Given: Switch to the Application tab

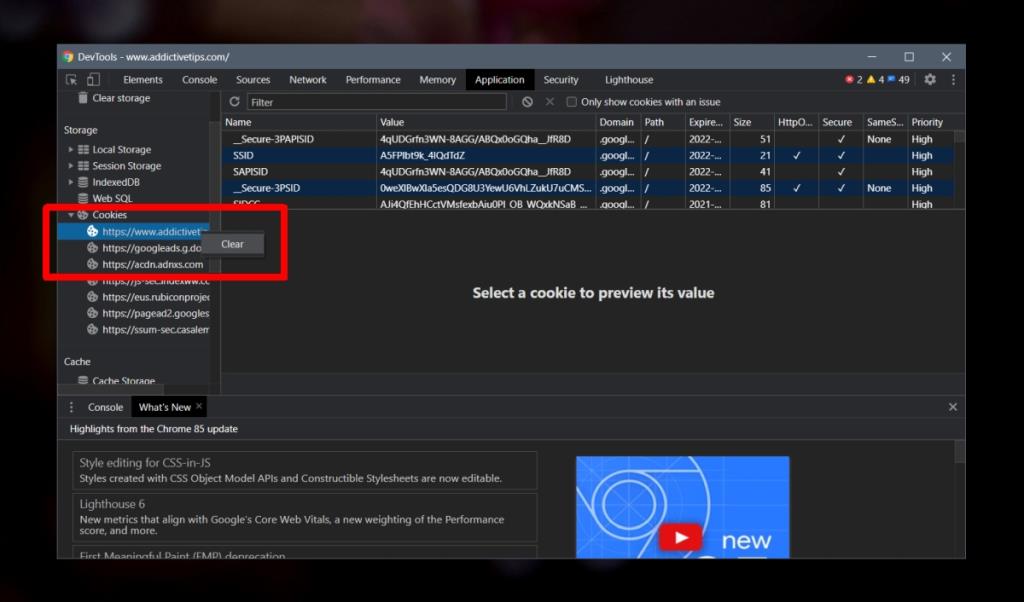Looking at the screenshot, I should pos(499,79).
